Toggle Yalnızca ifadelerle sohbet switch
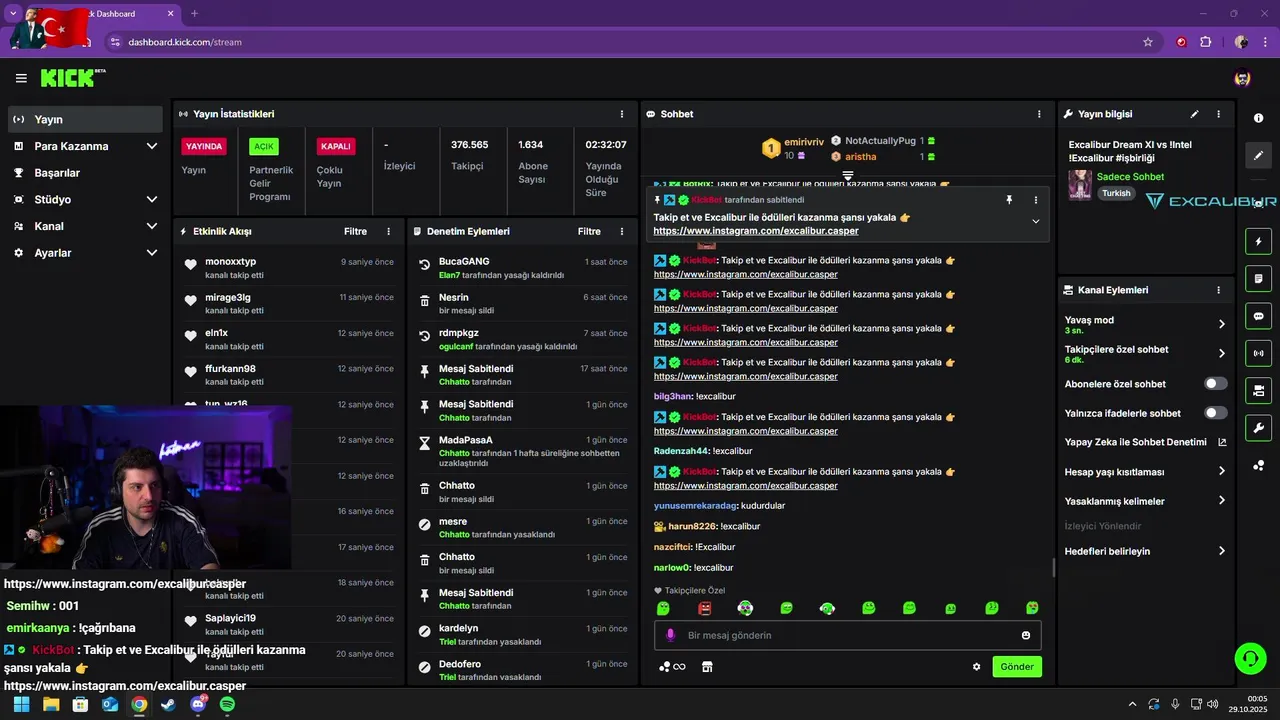1280x720 pixels. click(1215, 413)
